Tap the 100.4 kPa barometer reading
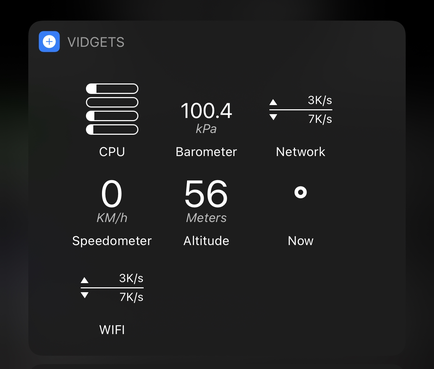The width and height of the screenshot is (434, 369). point(206,117)
